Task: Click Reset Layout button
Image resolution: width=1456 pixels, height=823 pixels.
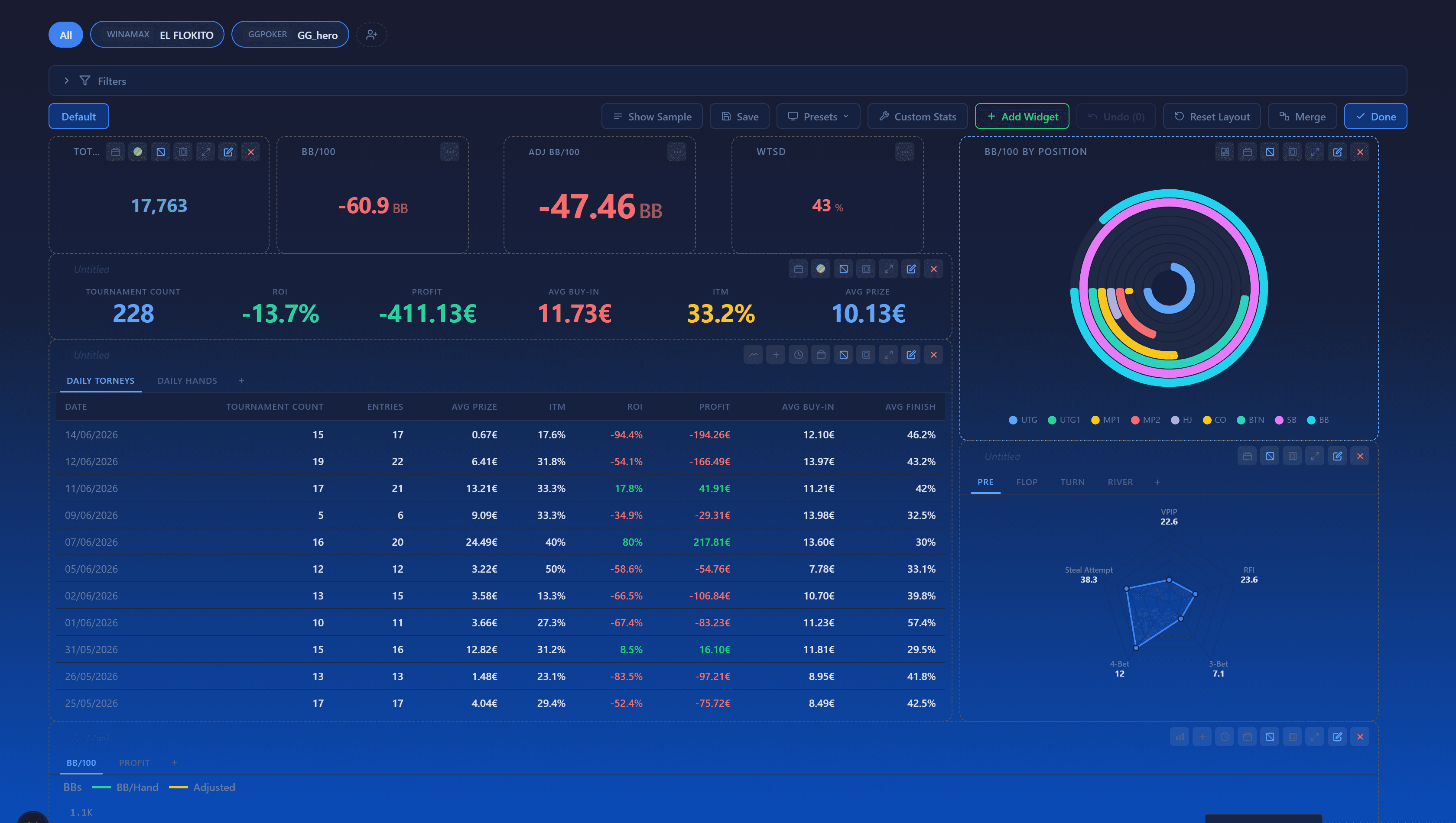Action: [1212, 117]
